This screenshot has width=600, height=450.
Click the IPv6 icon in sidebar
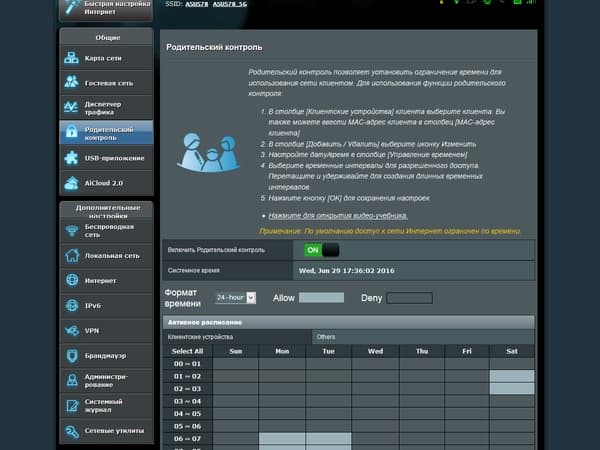click(72, 305)
